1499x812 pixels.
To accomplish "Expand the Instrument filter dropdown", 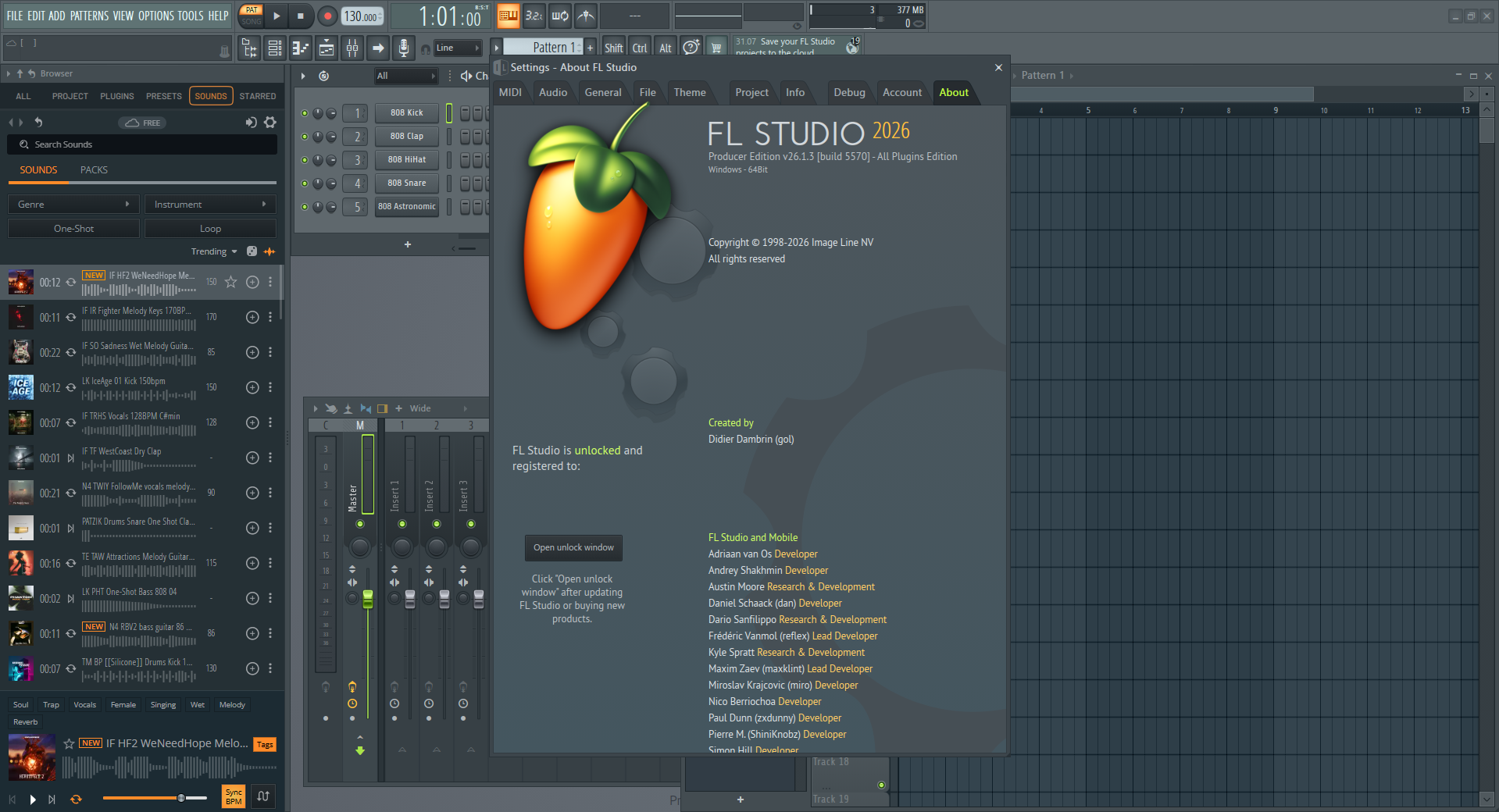I will (x=210, y=205).
